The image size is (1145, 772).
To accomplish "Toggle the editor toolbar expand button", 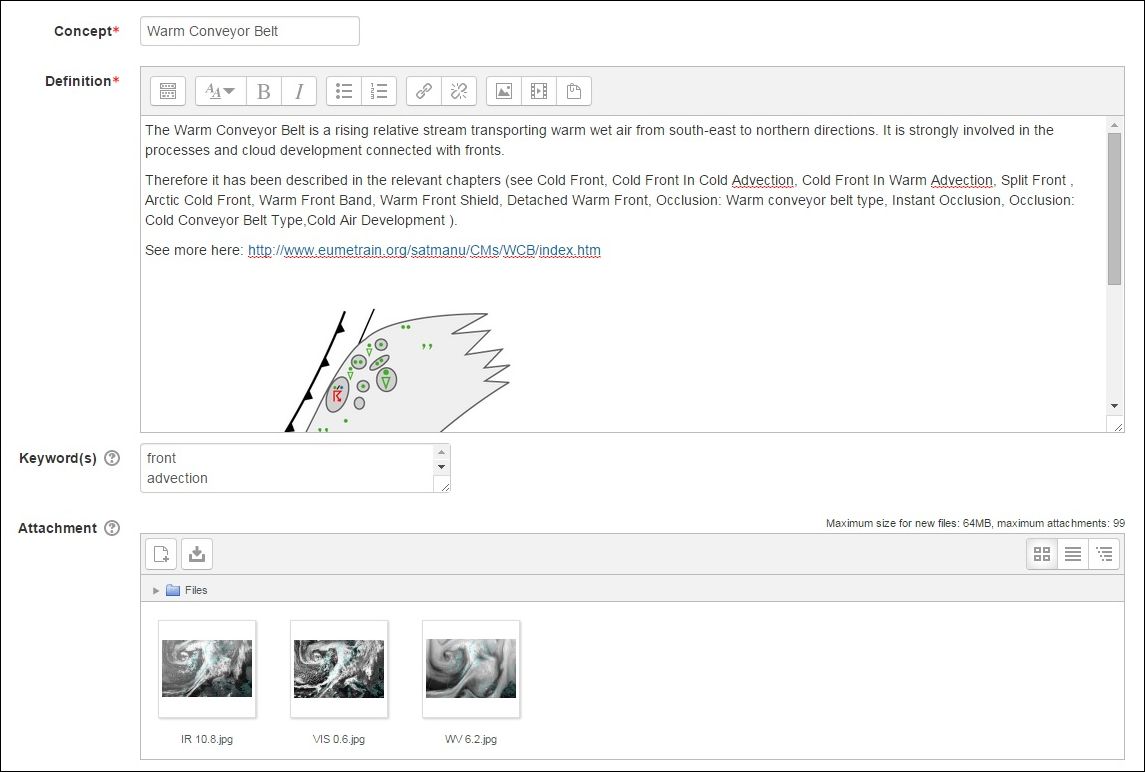I will [x=168, y=91].
